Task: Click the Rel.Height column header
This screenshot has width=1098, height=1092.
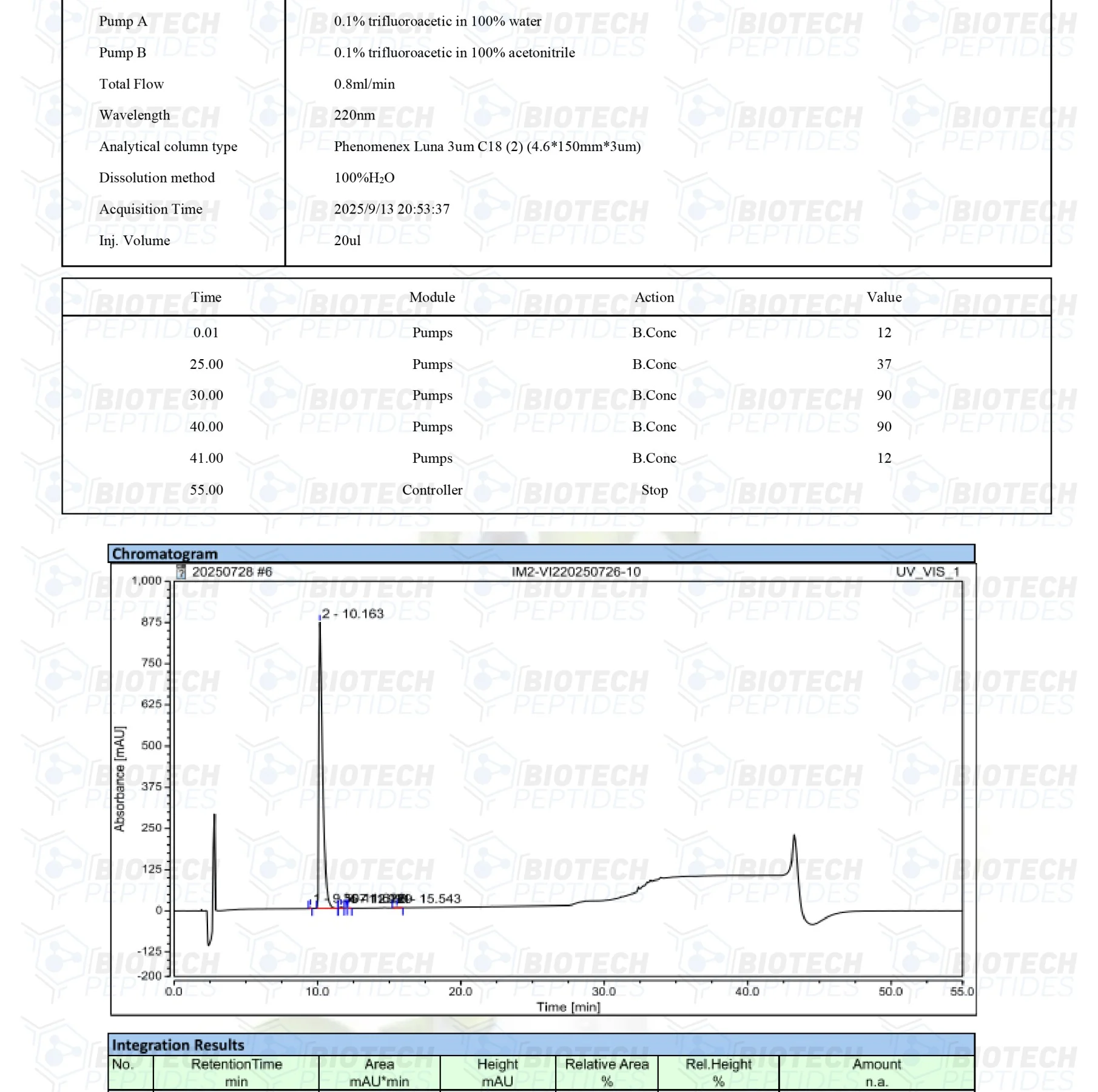Action: [718, 1072]
